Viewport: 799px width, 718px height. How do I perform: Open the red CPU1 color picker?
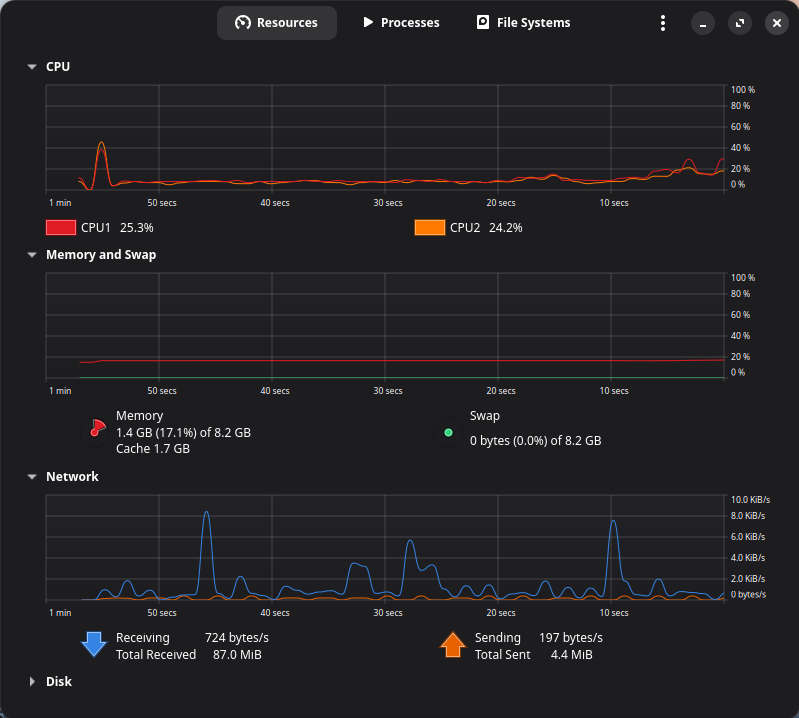click(x=61, y=227)
